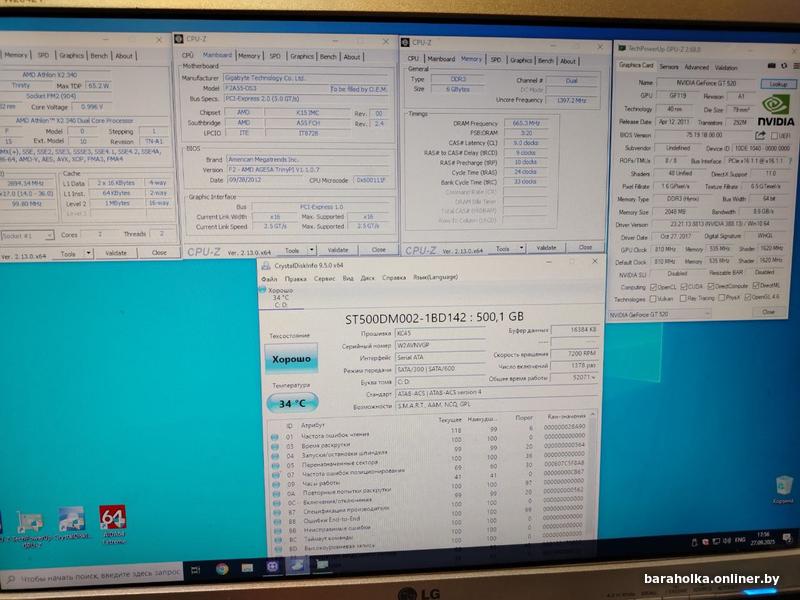Open the Graphics tab in Memory CPU-Z window

click(x=521, y=60)
